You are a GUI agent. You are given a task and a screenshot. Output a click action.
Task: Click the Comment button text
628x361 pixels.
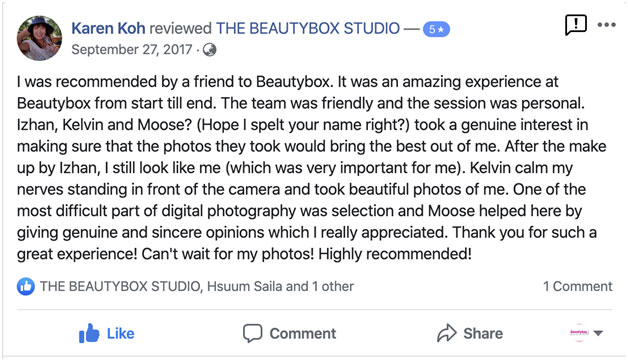[303, 333]
